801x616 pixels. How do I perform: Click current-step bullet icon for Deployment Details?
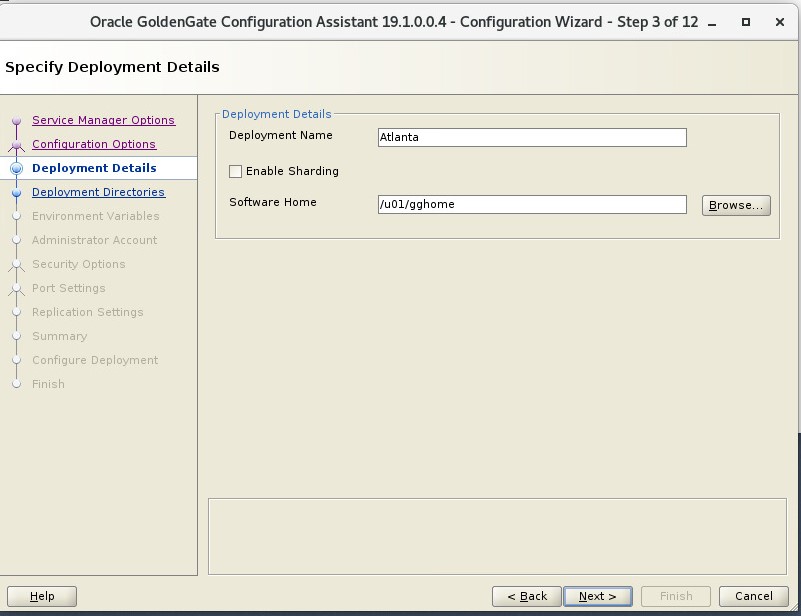[x=16, y=168]
